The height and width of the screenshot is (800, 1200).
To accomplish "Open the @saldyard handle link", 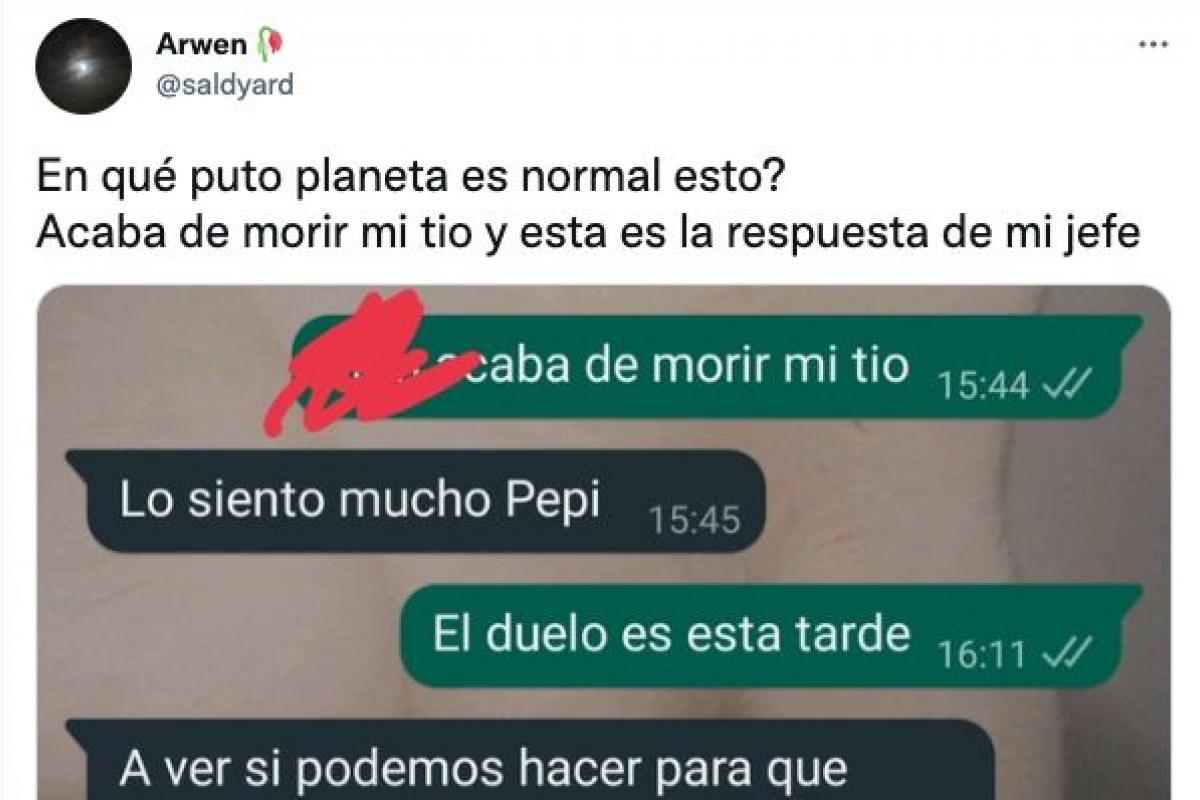I will click(x=225, y=85).
